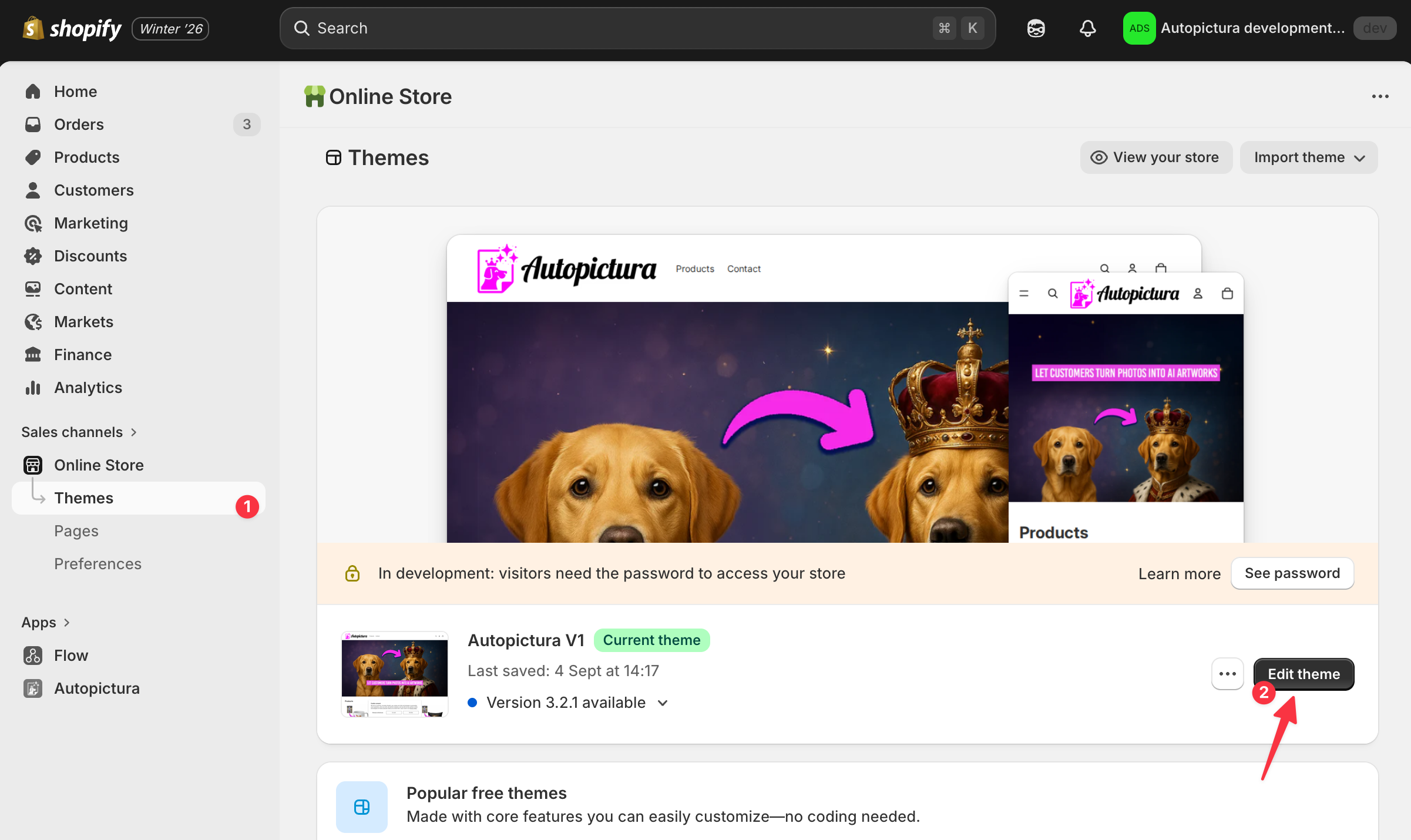This screenshot has width=1411, height=840.
Task: Open the Home section in the sidebar
Action: [x=75, y=91]
